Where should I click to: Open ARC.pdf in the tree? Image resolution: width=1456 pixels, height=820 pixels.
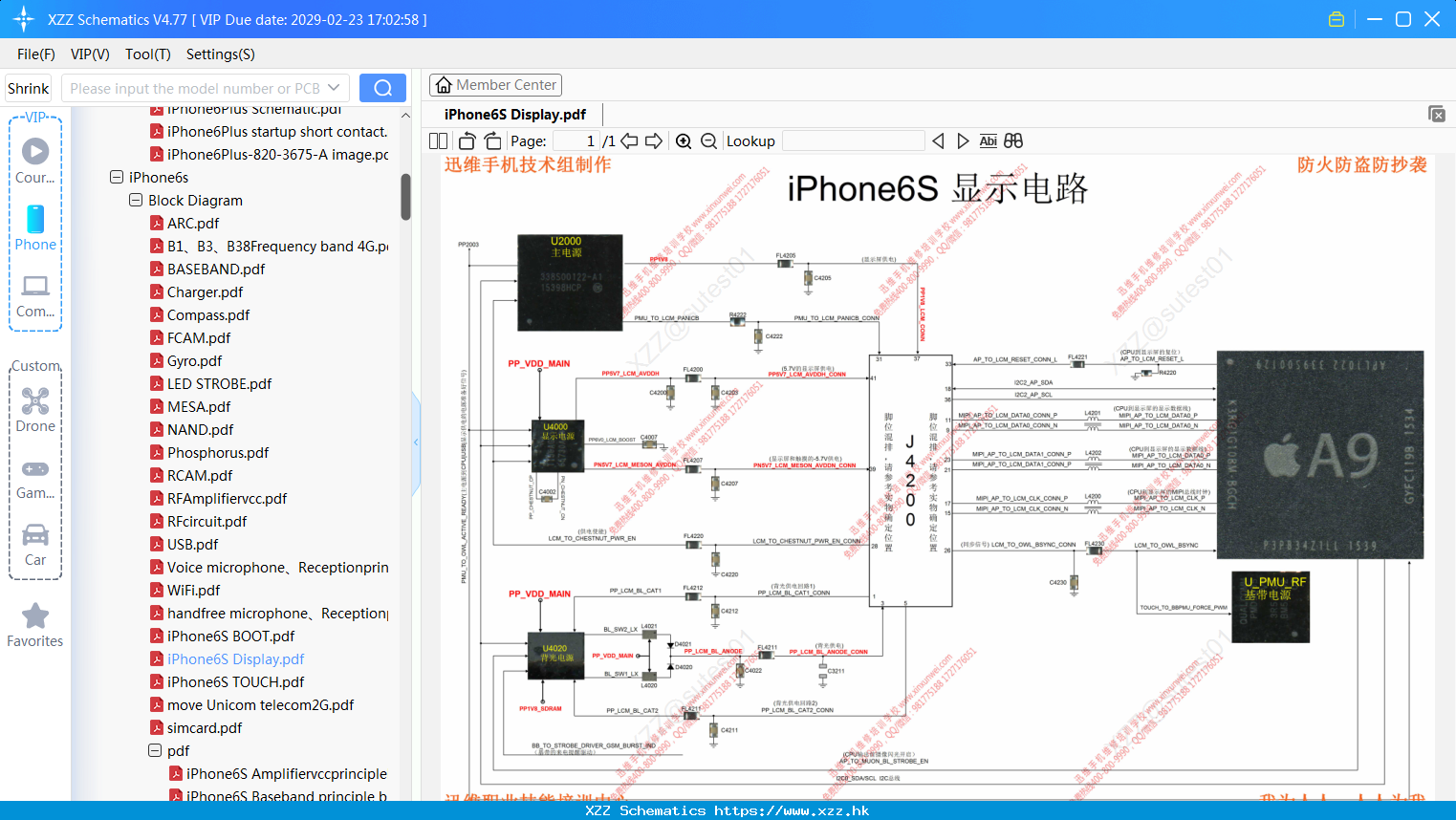193,223
